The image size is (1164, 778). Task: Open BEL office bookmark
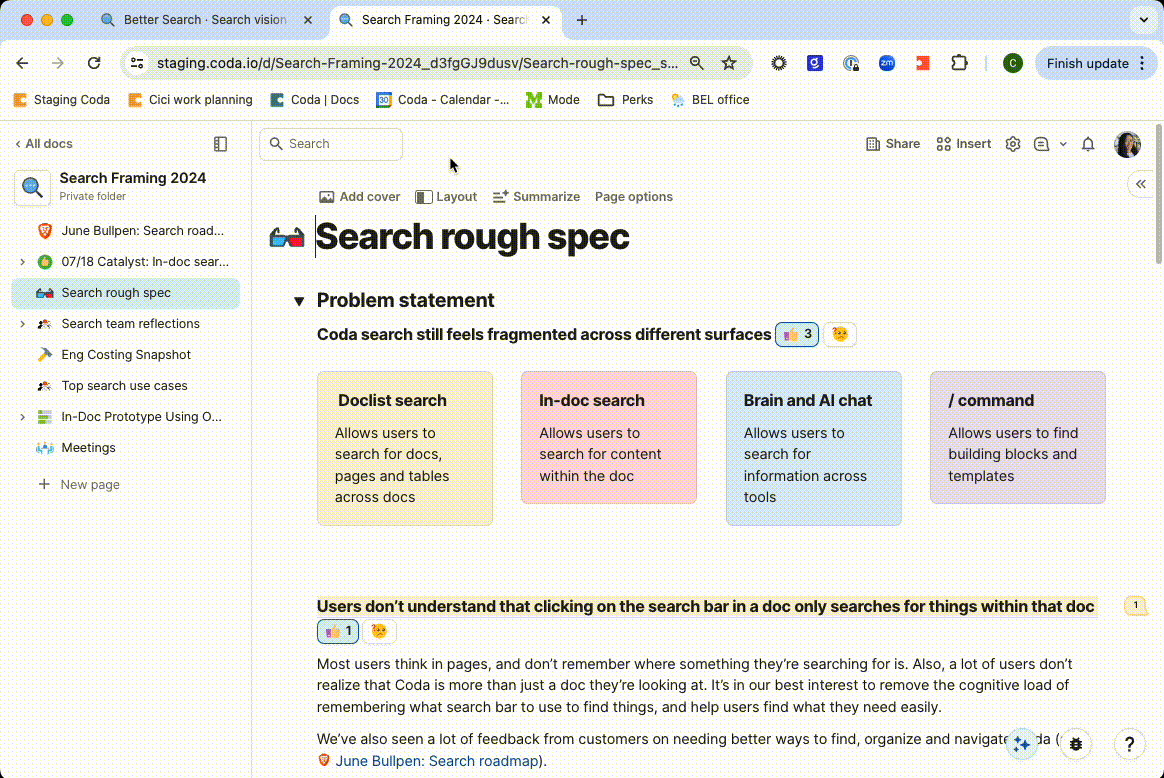coord(710,99)
